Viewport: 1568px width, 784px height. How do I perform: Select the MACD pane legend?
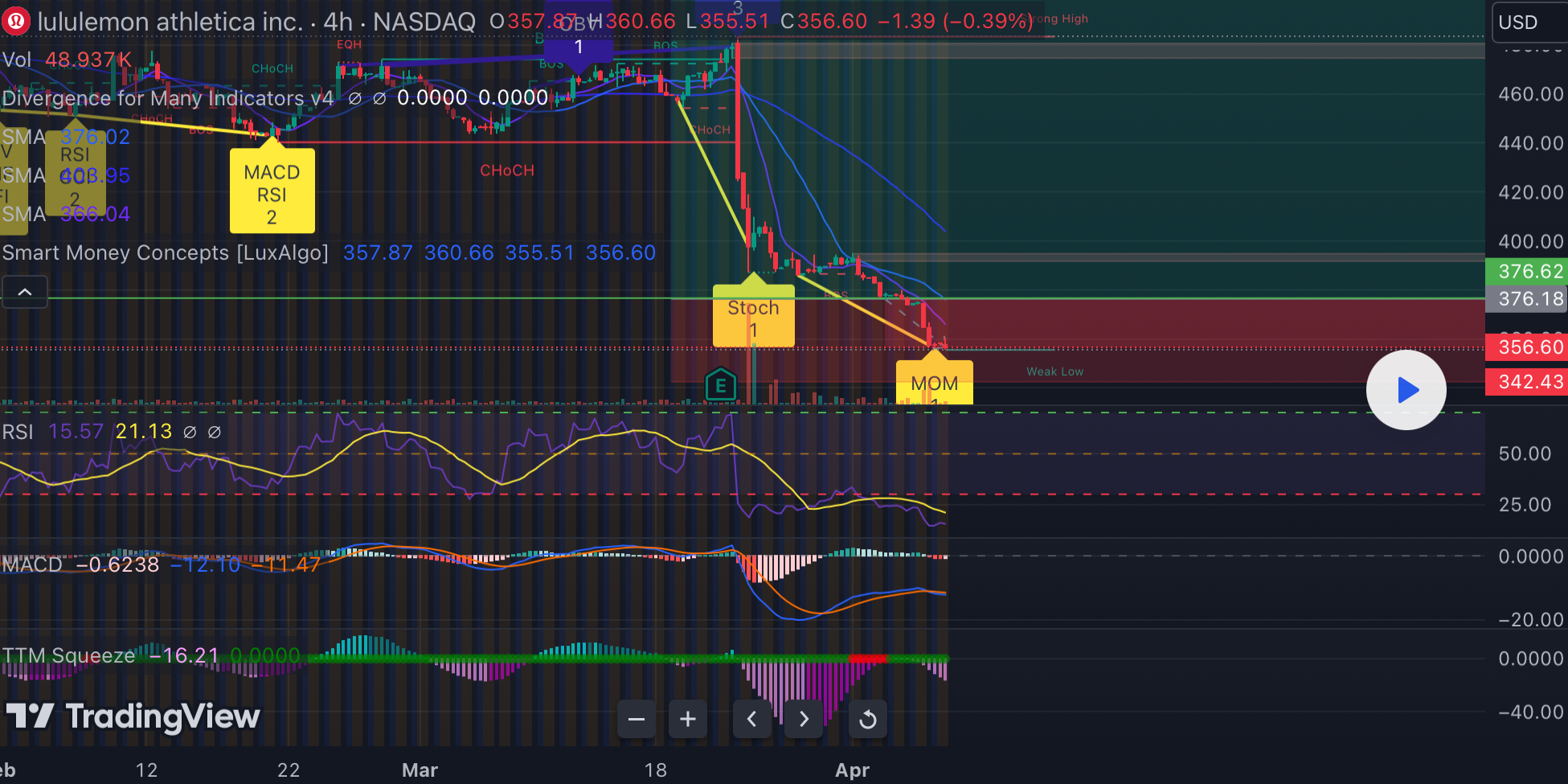32,564
